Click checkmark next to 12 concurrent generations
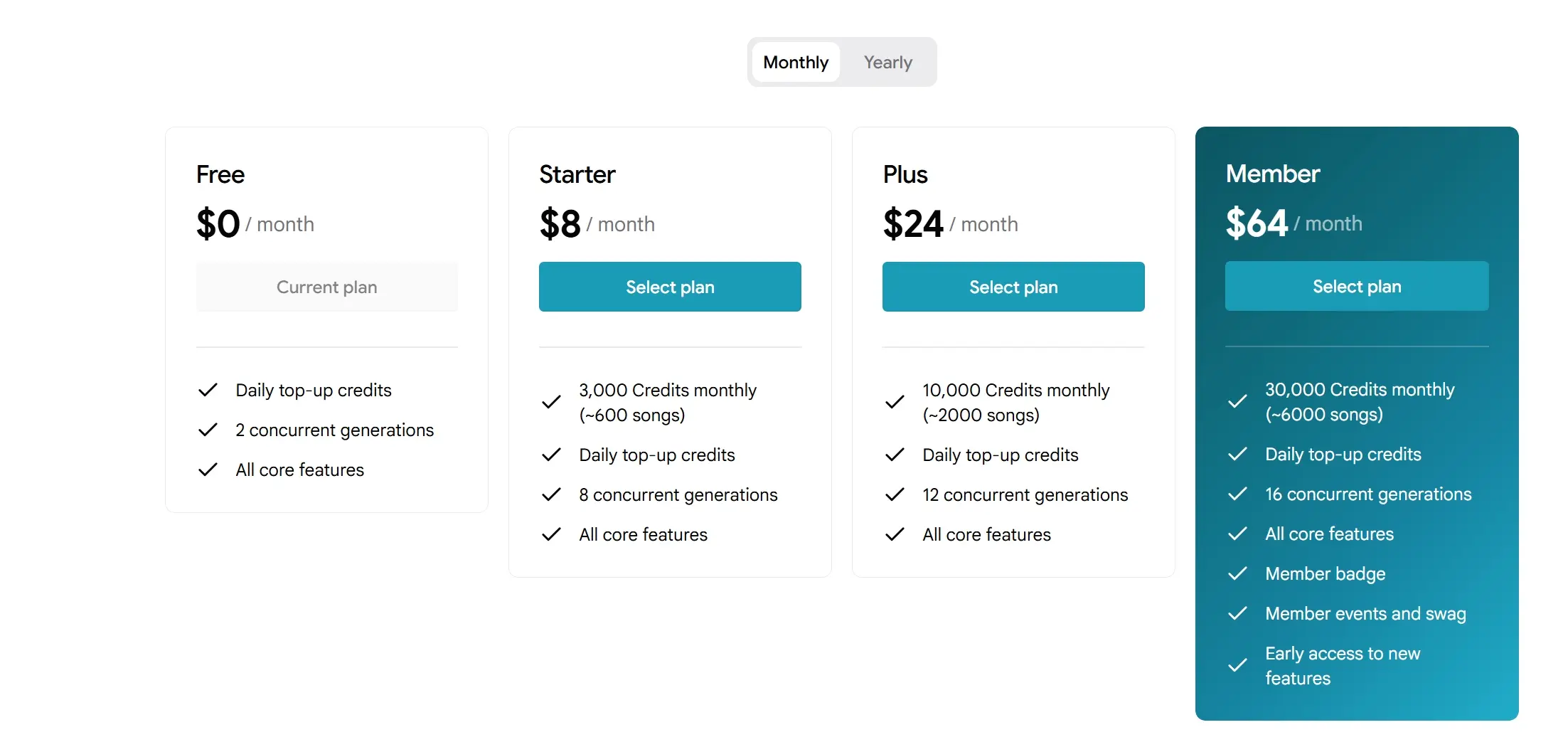The height and width of the screenshot is (747, 1568). pyautogui.click(x=895, y=494)
